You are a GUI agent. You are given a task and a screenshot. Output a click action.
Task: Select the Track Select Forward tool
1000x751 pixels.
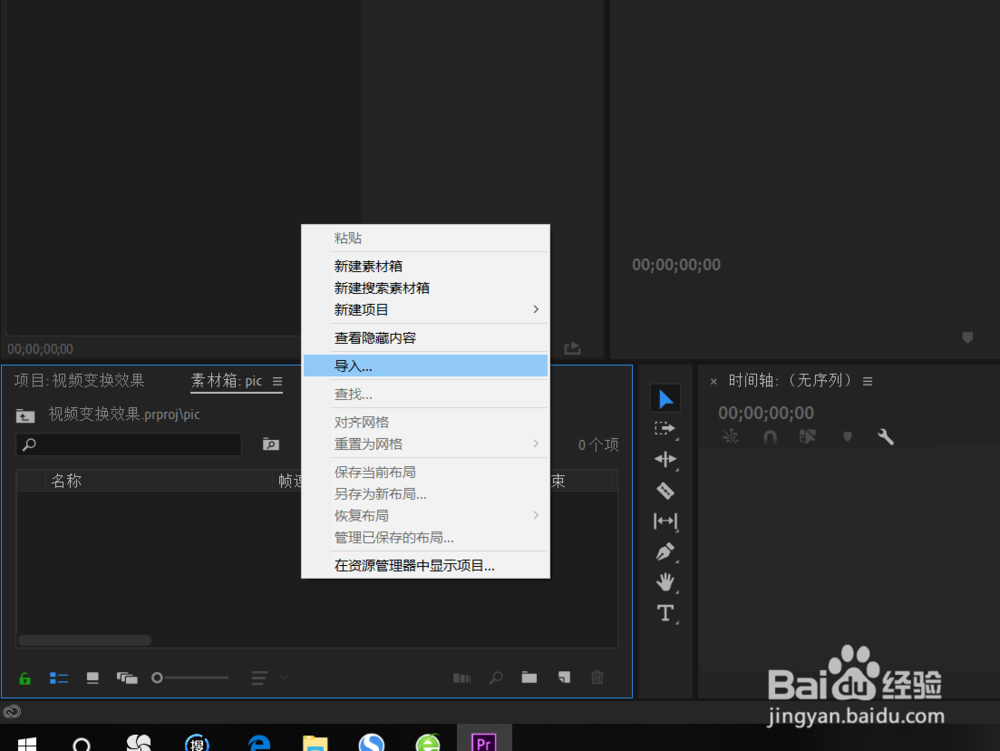point(665,428)
